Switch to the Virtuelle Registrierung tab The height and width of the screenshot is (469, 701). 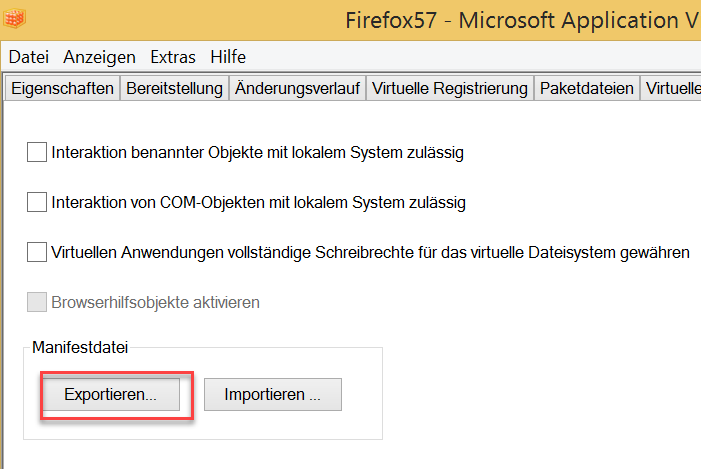point(450,88)
